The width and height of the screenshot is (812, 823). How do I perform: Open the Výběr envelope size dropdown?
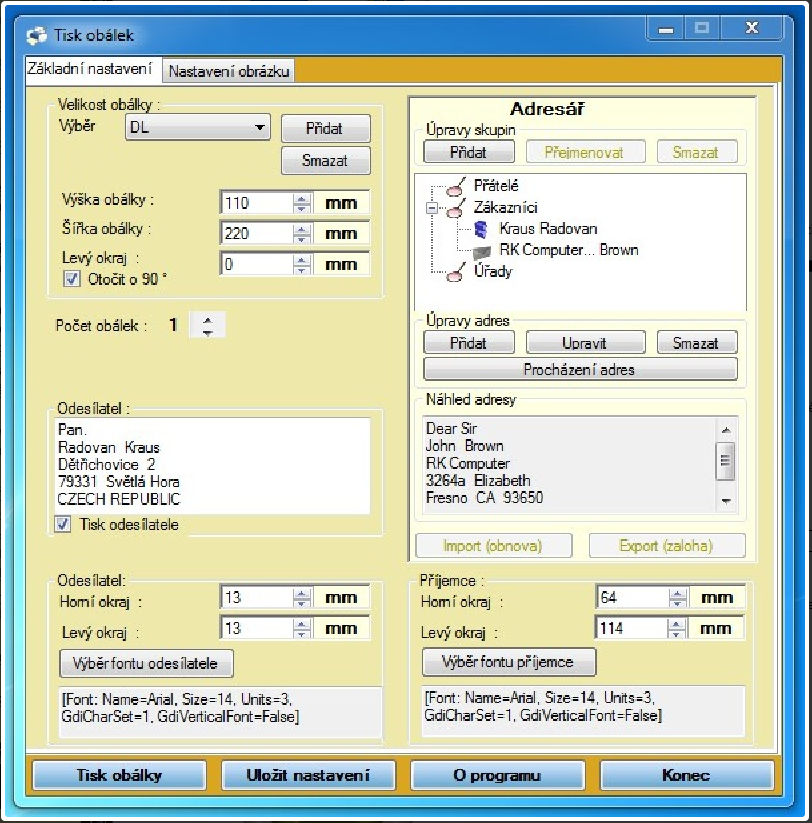point(198,128)
